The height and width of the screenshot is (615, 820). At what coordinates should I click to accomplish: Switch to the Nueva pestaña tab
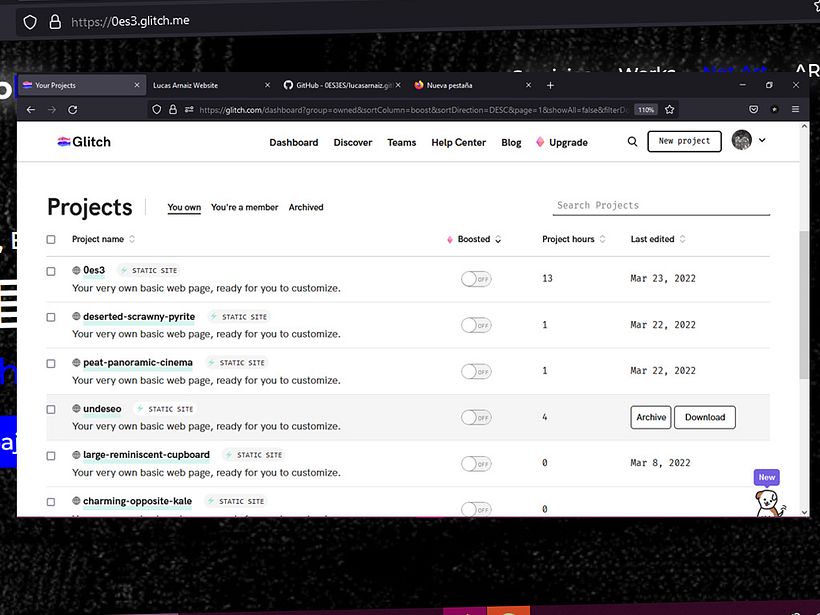(472, 85)
